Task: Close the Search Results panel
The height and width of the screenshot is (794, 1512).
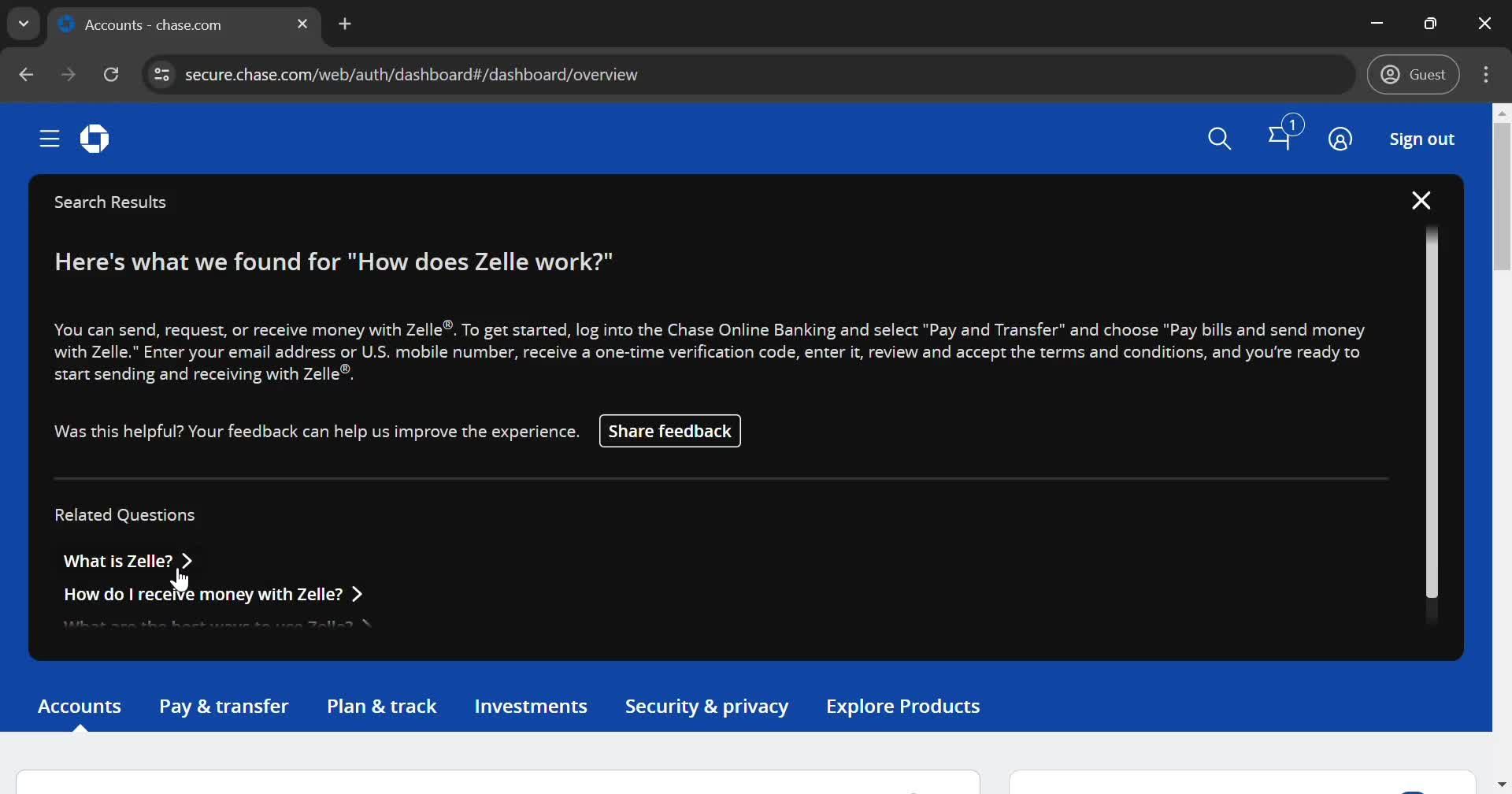Action: [x=1421, y=201]
